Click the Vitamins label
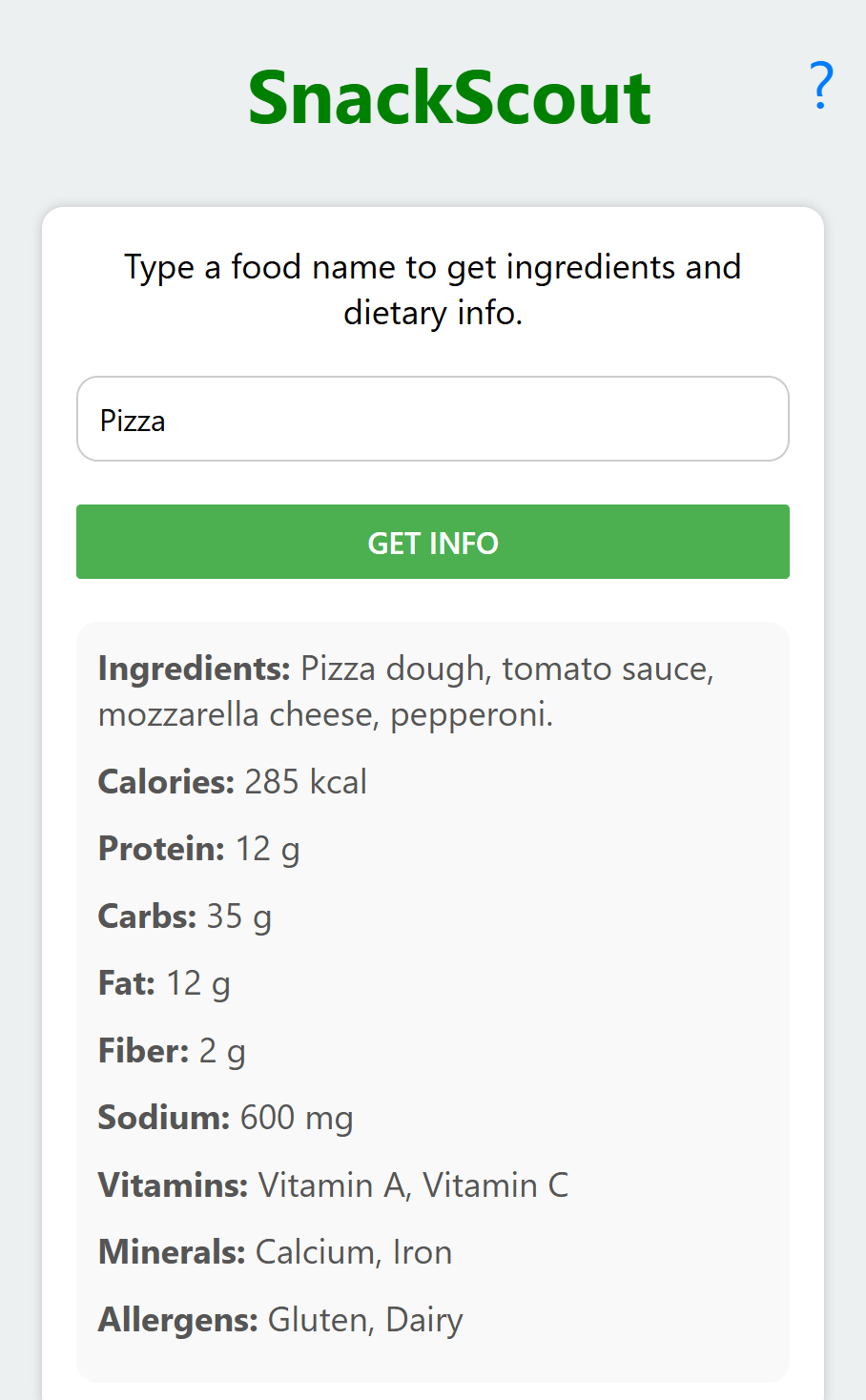Image resolution: width=866 pixels, height=1400 pixels. 173,1185
